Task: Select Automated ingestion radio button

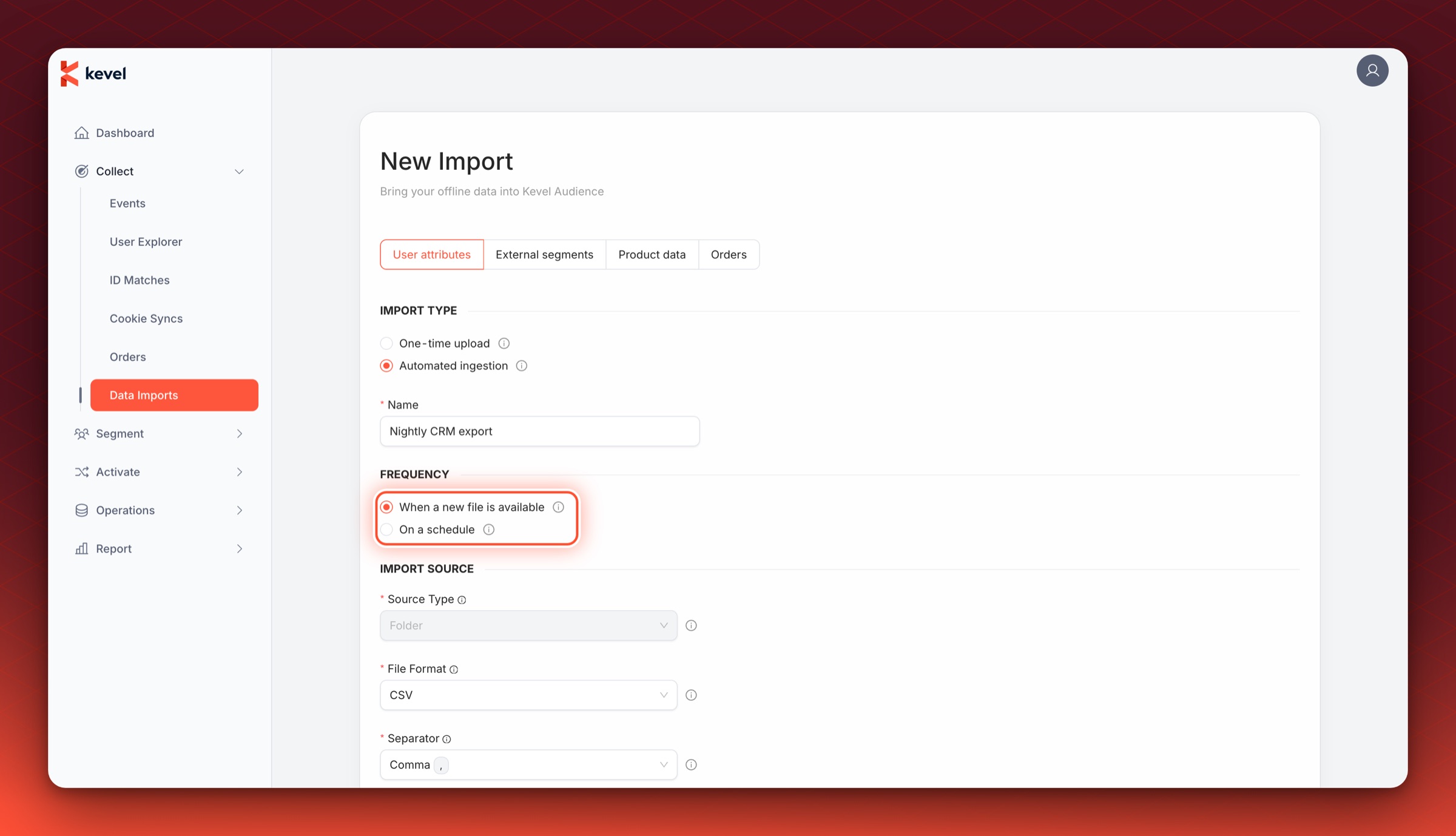Action: click(x=386, y=366)
